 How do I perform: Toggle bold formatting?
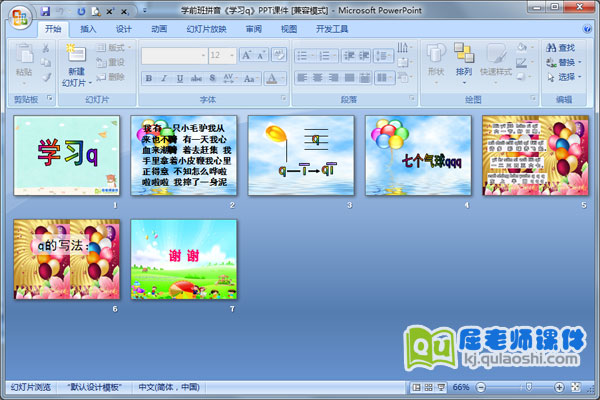149,78
